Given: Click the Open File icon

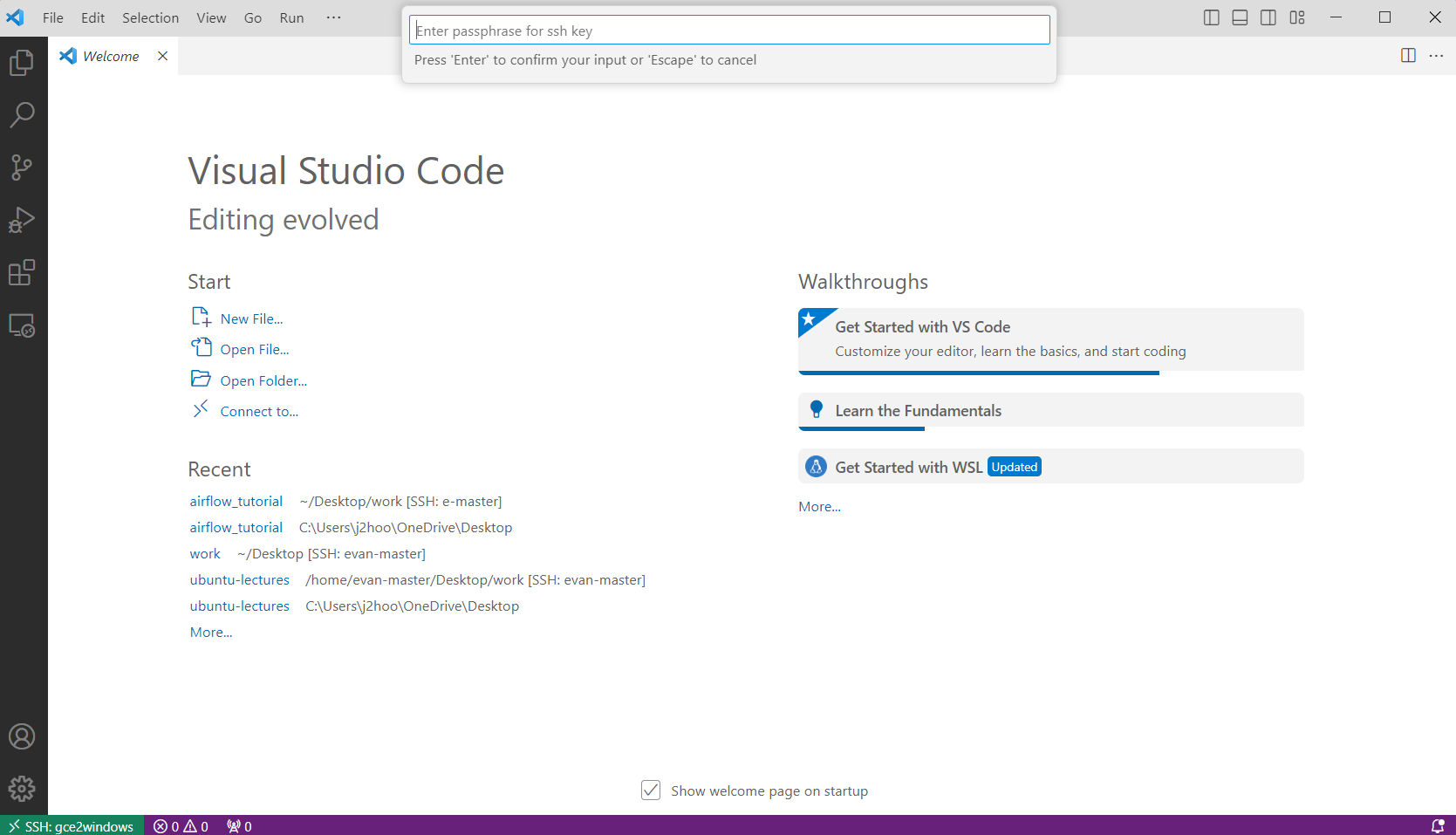Looking at the screenshot, I should click(202, 347).
